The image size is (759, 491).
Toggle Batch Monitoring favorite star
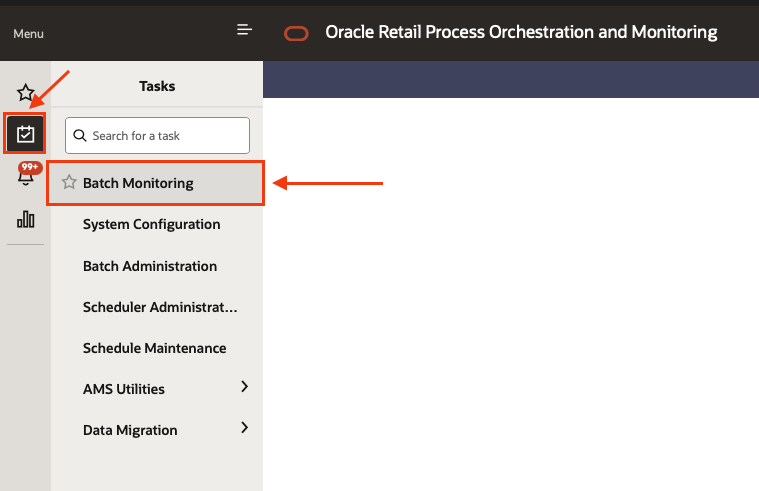point(69,182)
